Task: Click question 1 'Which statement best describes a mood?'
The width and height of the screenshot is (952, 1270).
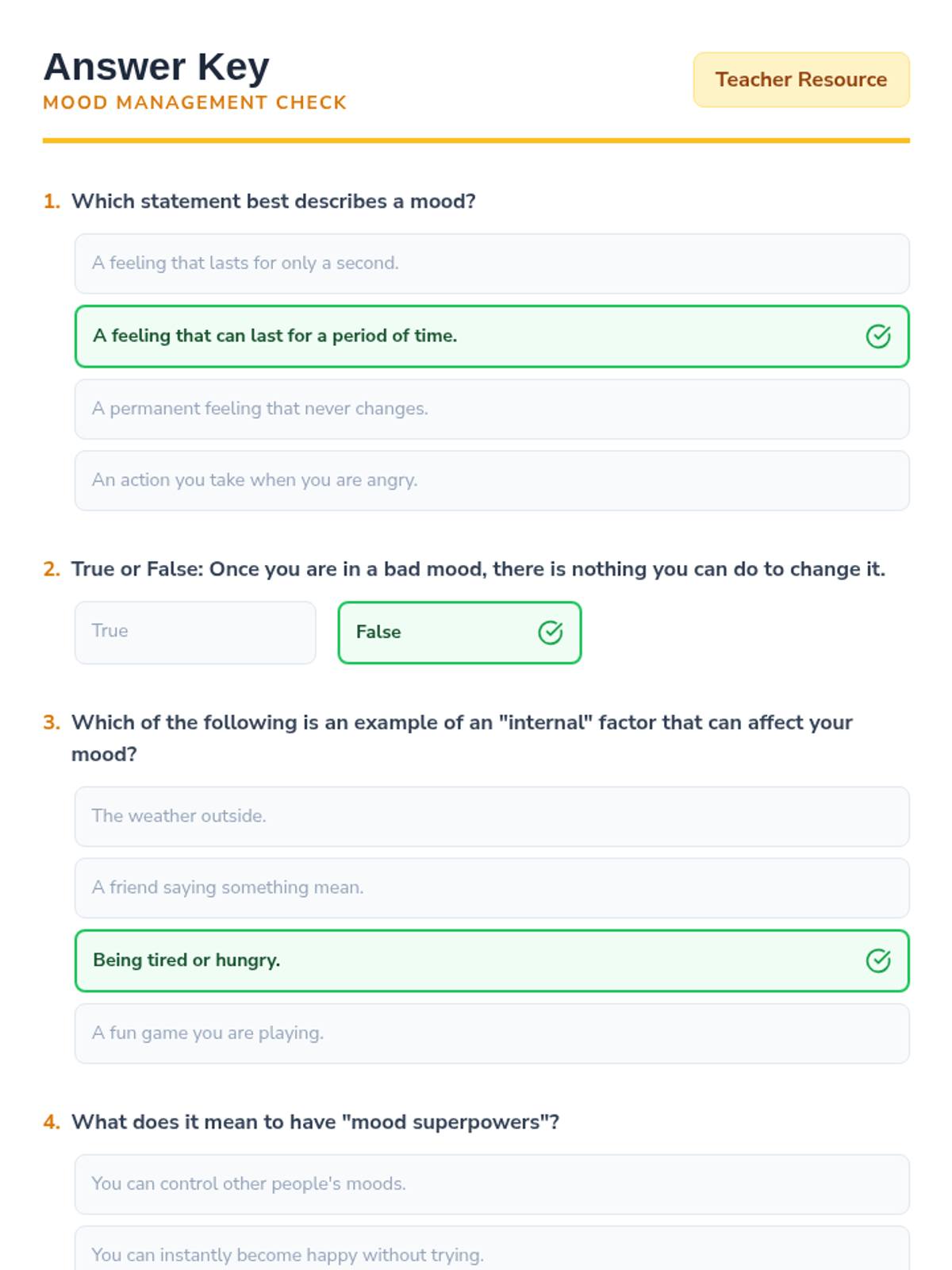Action: click(x=273, y=202)
